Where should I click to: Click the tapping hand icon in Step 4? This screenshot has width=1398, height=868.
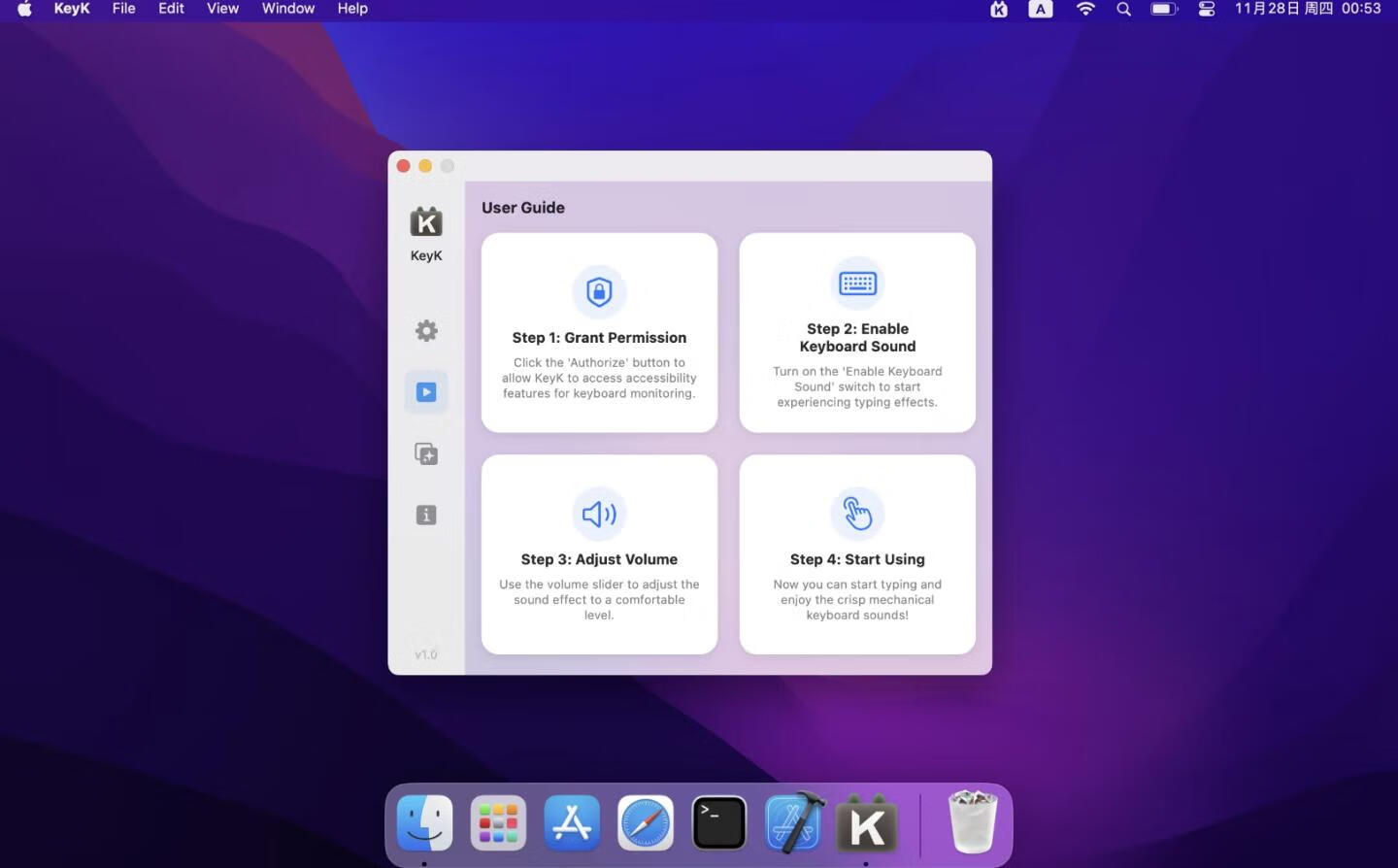pos(857,514)
